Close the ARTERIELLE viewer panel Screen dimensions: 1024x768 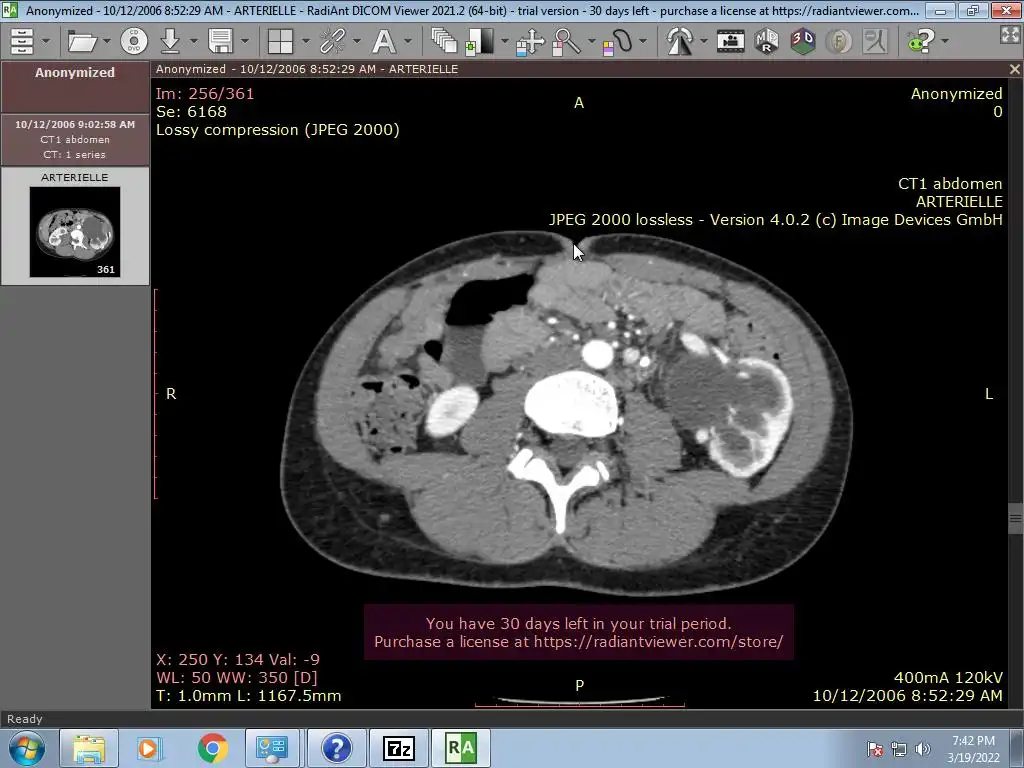(1014, 69)
